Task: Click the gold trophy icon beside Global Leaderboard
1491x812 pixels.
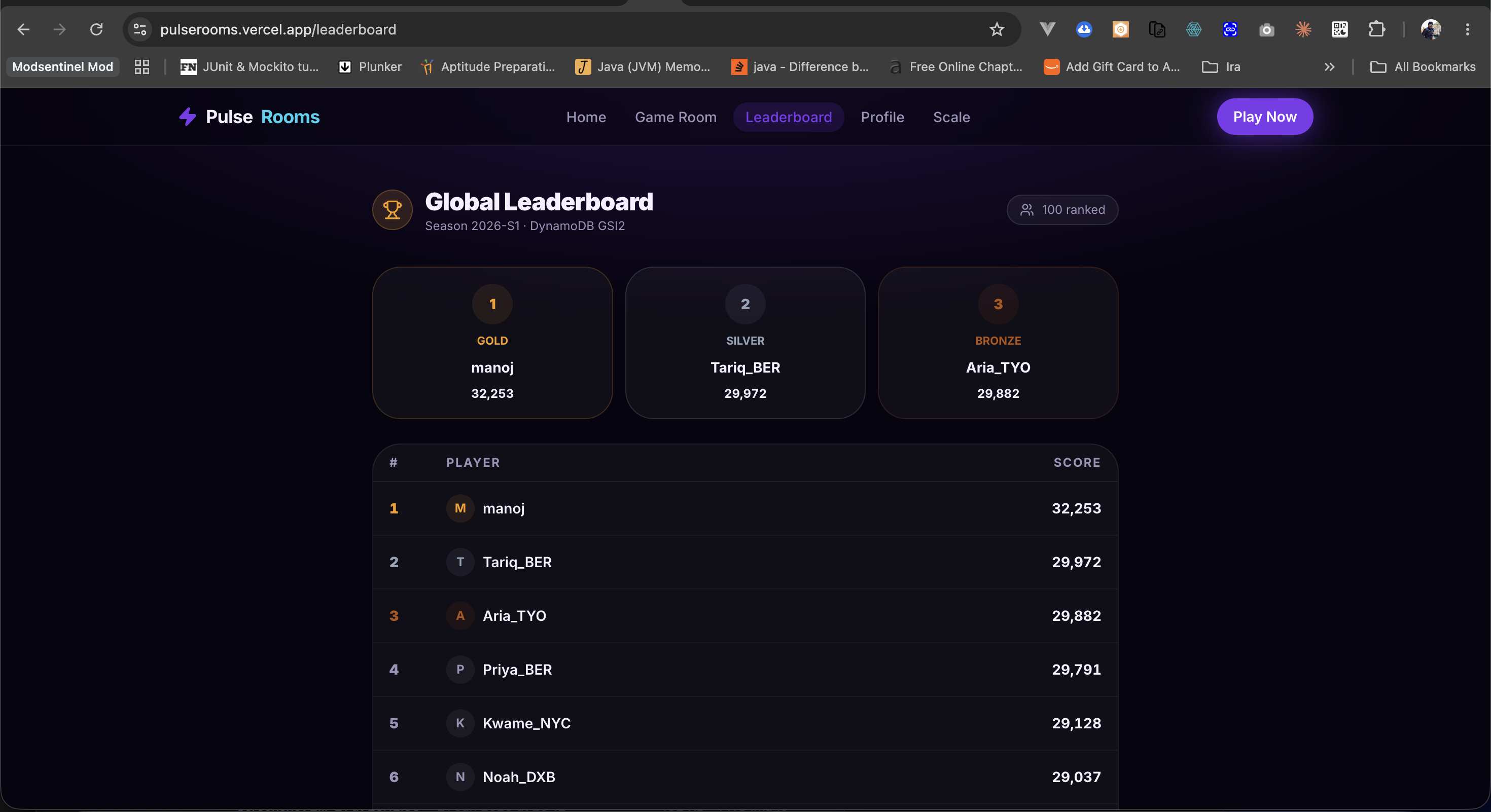Action: point(393,210)
